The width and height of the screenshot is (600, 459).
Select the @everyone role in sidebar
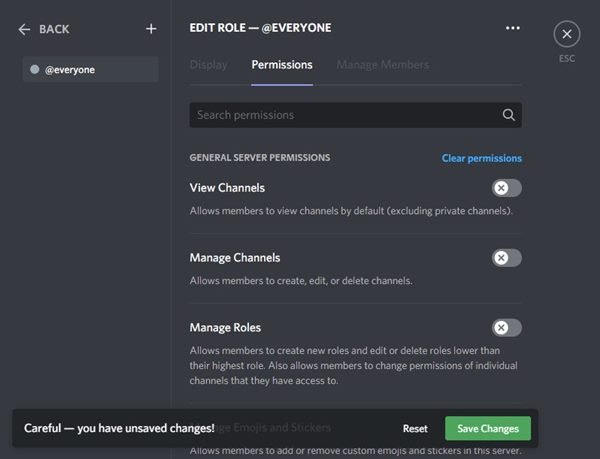click(91, 70)
